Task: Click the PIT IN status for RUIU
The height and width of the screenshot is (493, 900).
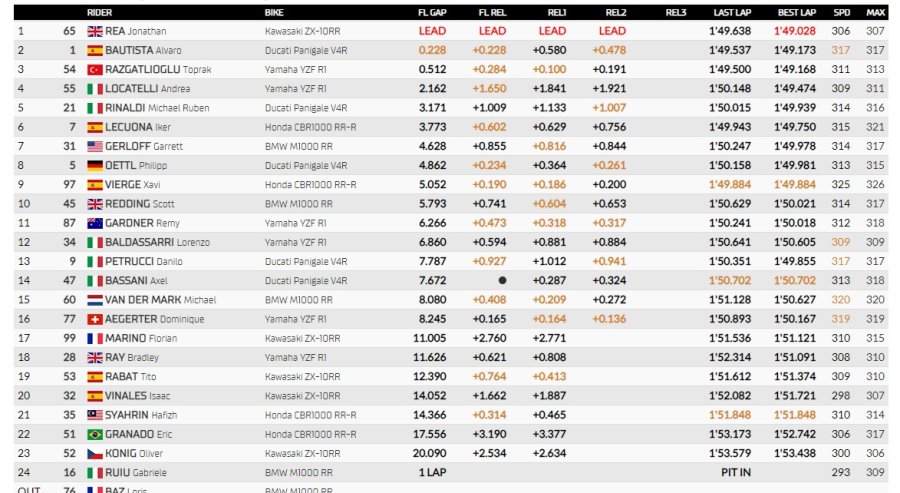Action: [736, 472]
